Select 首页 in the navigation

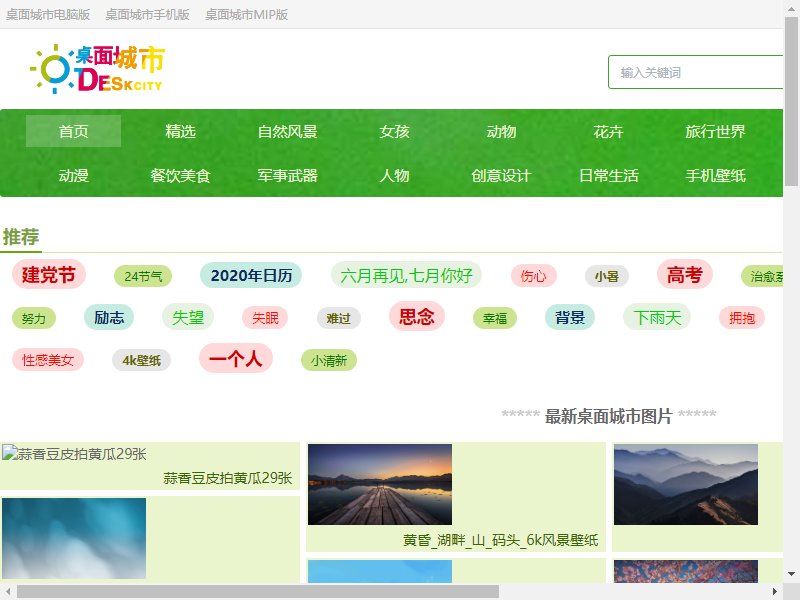pos(73,131)
